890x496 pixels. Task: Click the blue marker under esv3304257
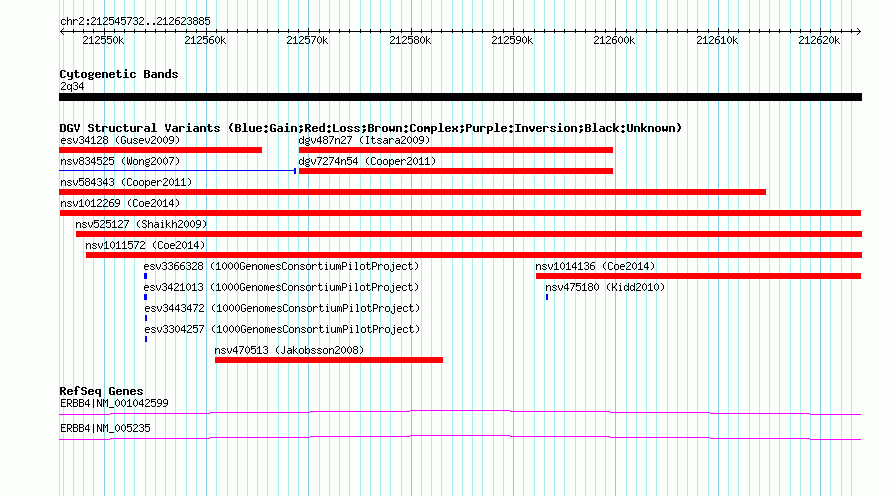146,339
